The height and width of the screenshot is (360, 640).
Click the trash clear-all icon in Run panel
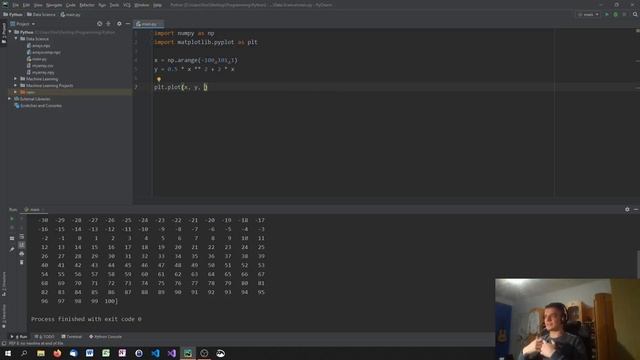[22, 262]
